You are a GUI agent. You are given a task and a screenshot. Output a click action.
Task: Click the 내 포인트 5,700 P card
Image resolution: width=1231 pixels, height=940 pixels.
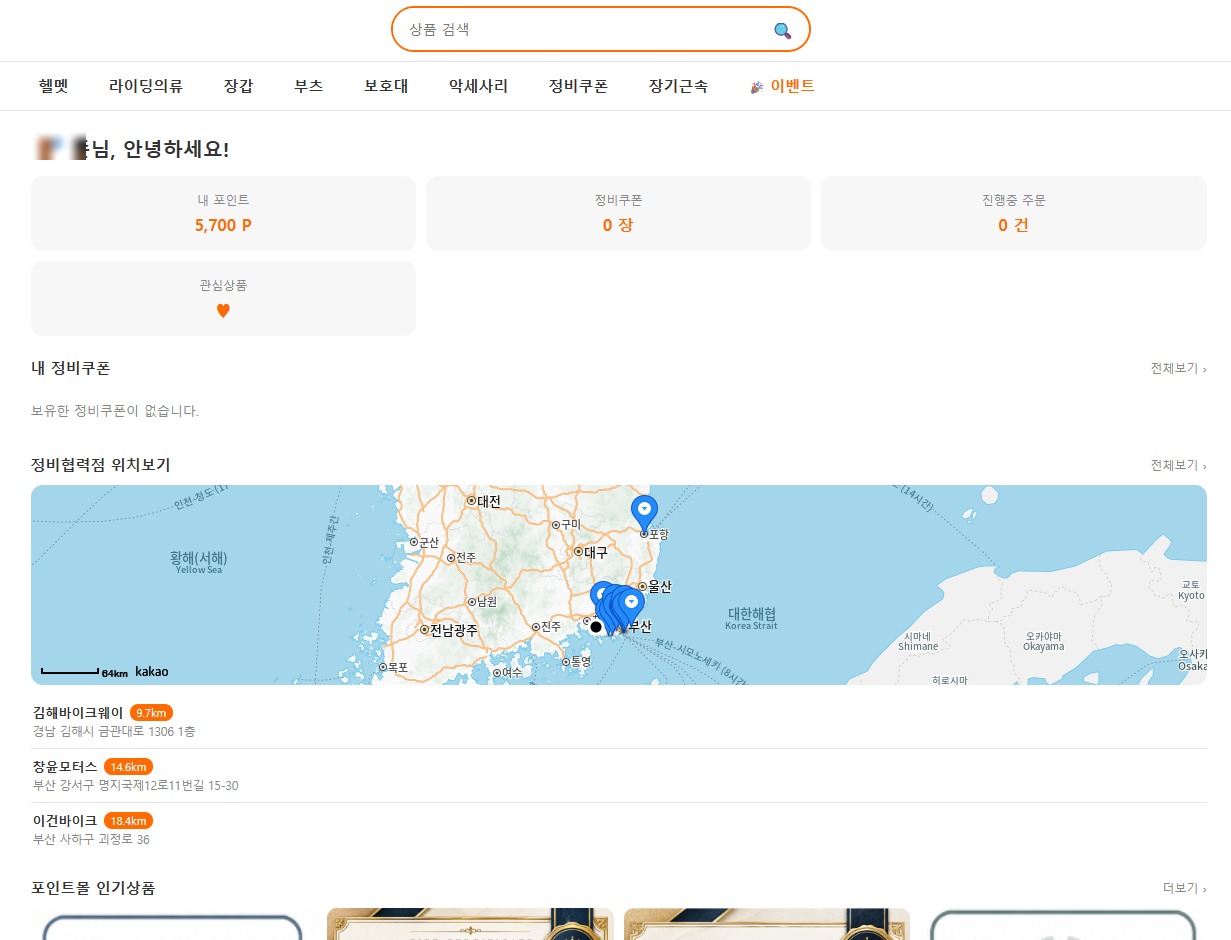coord(223,213)
